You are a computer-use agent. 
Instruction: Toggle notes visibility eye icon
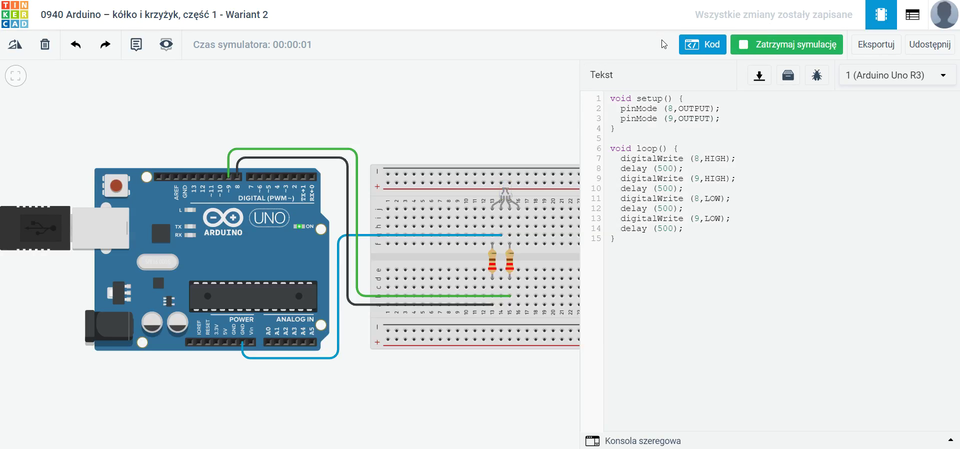166,45
